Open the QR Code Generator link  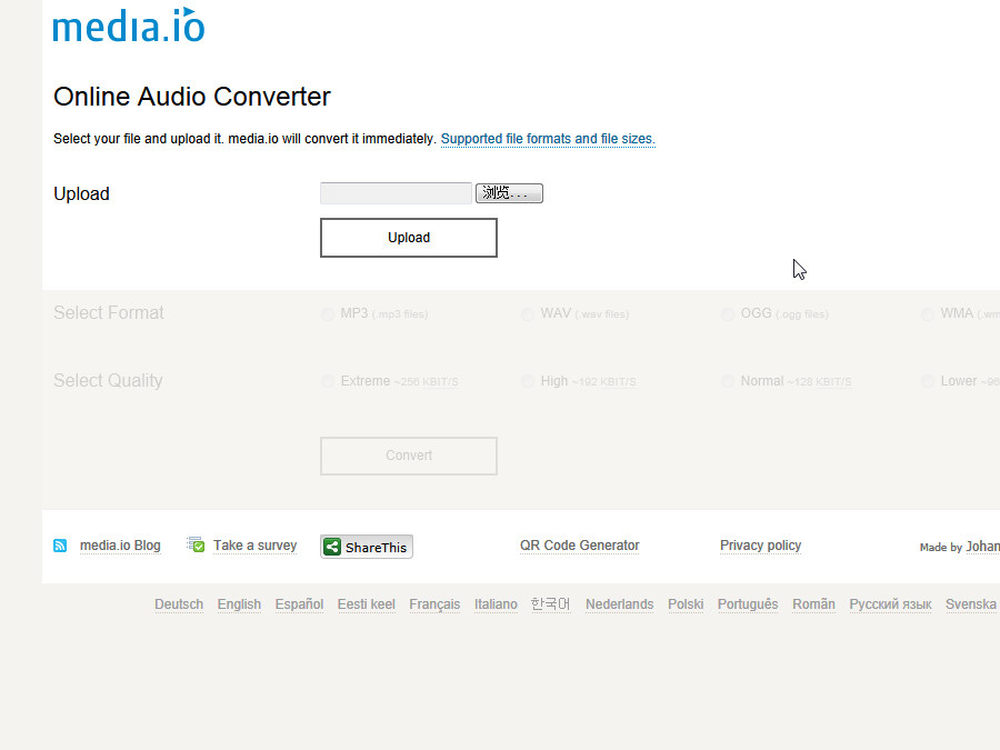tap(579, 546)
